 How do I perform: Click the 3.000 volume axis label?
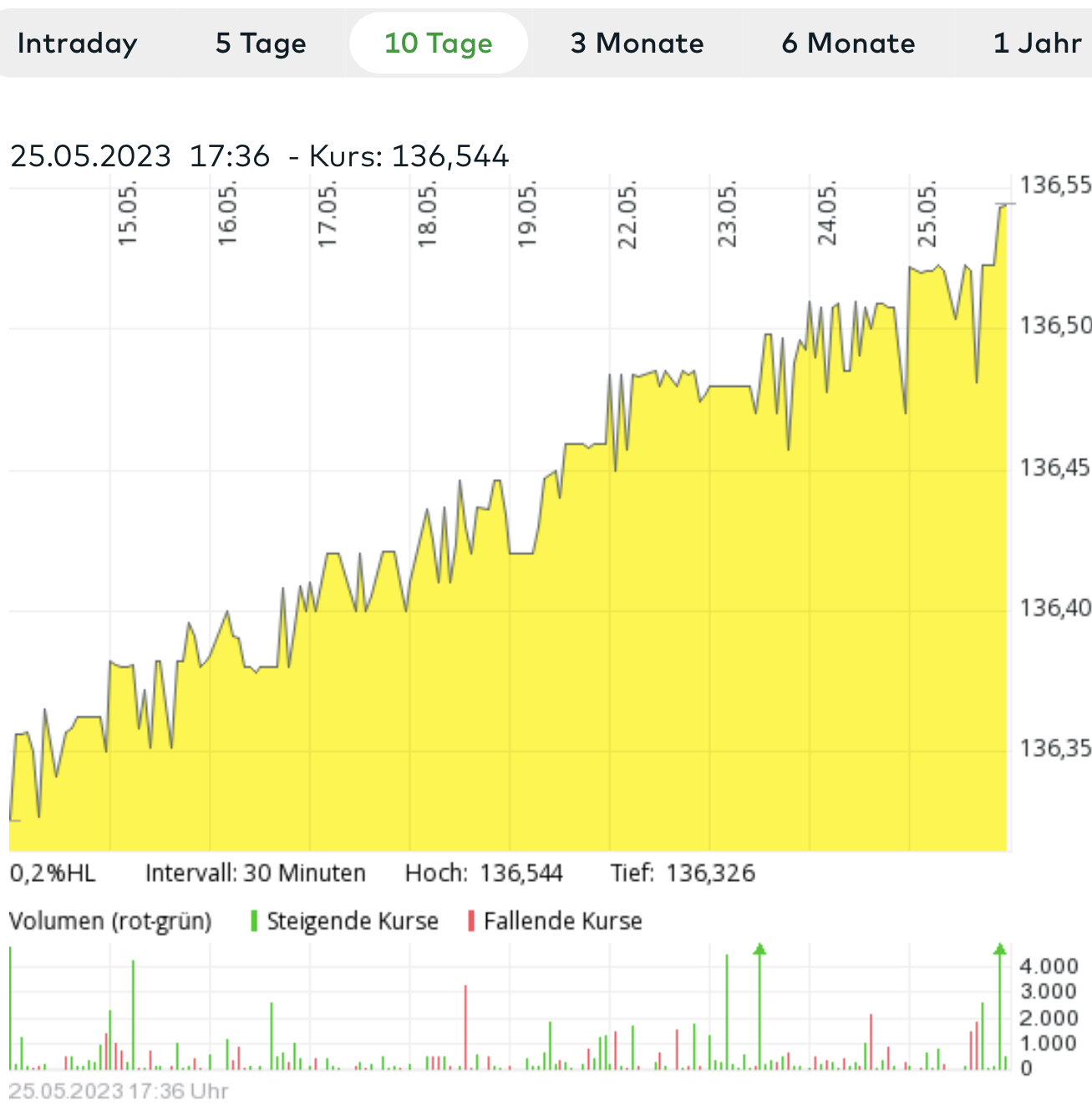[1049, 991]
